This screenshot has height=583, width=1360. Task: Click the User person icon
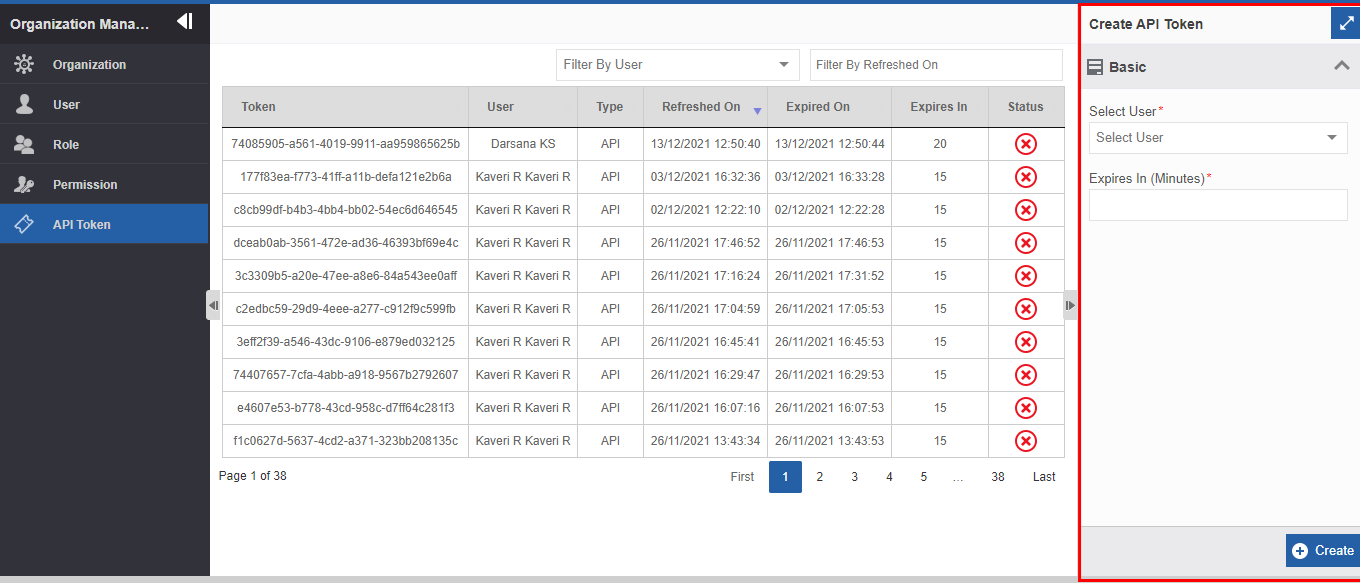[24, 104]
